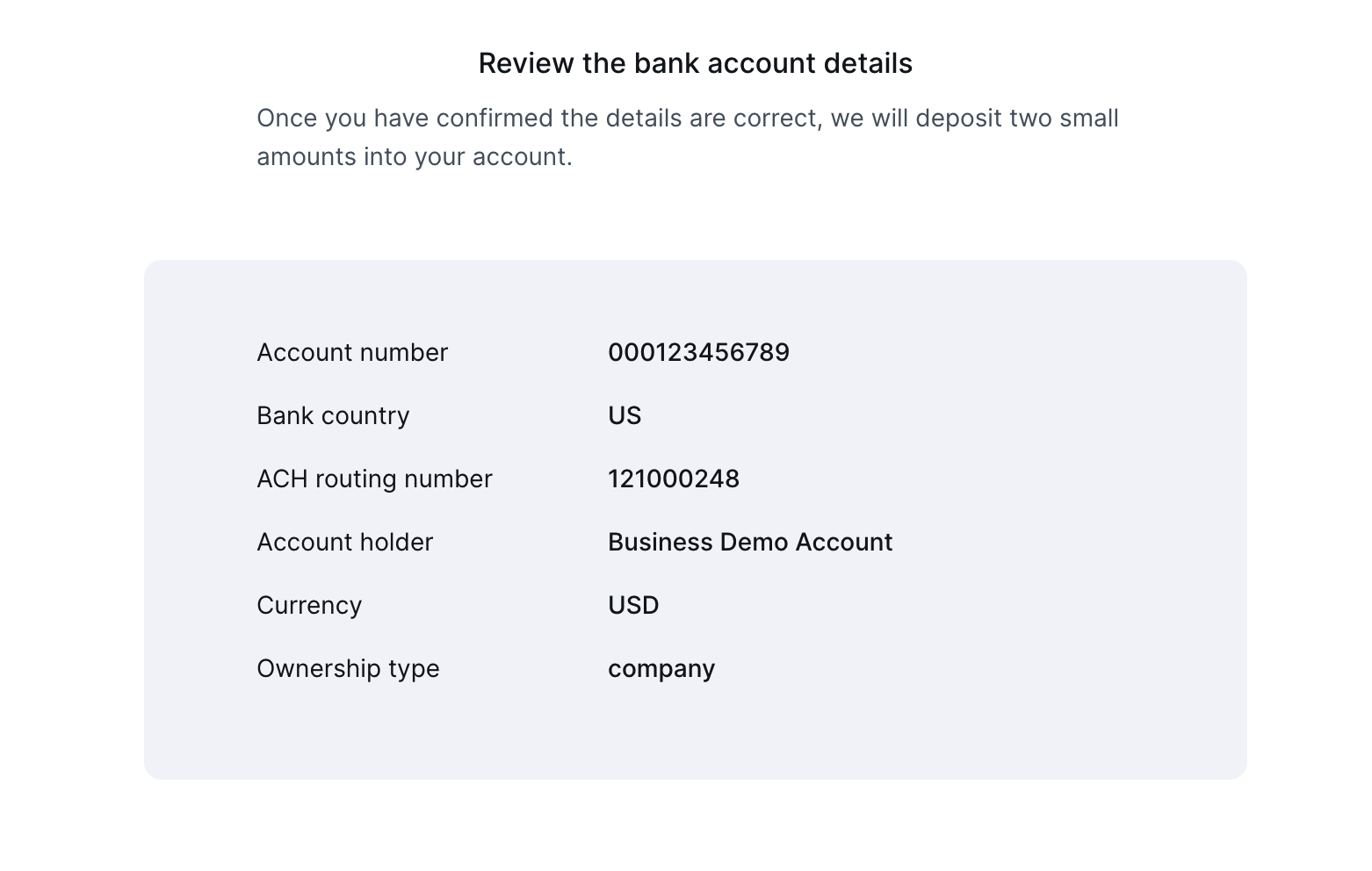
Task: Click the 'Review the bank account details' heading
Action: (695, 63)
